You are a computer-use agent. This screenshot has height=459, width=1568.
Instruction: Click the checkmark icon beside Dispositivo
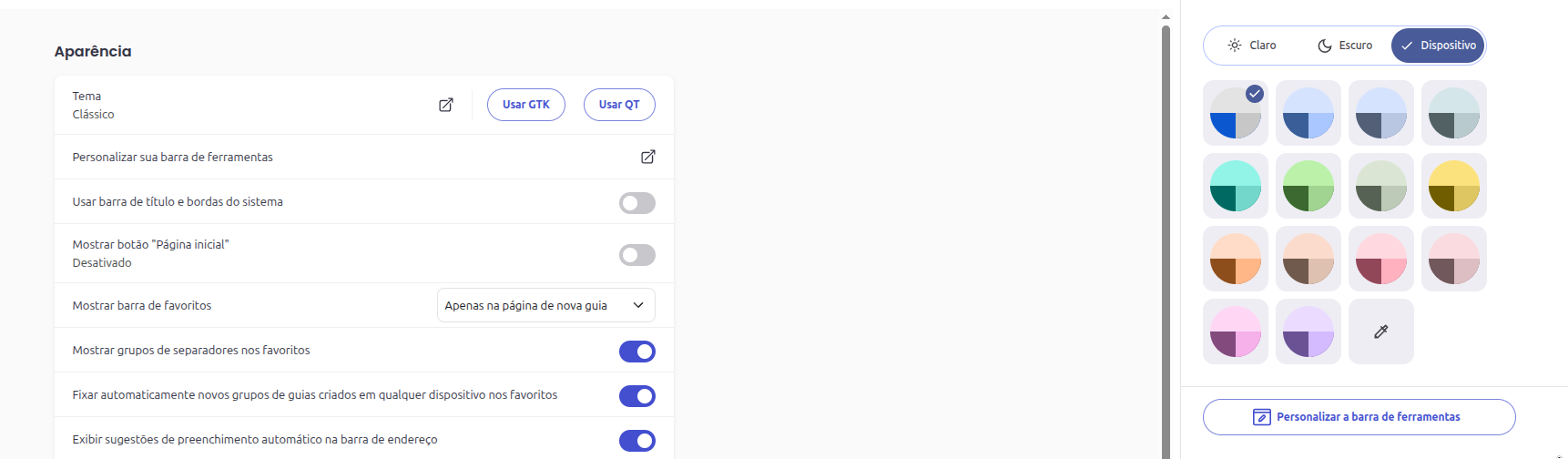pyautogui.click(x=1408, y=46)
